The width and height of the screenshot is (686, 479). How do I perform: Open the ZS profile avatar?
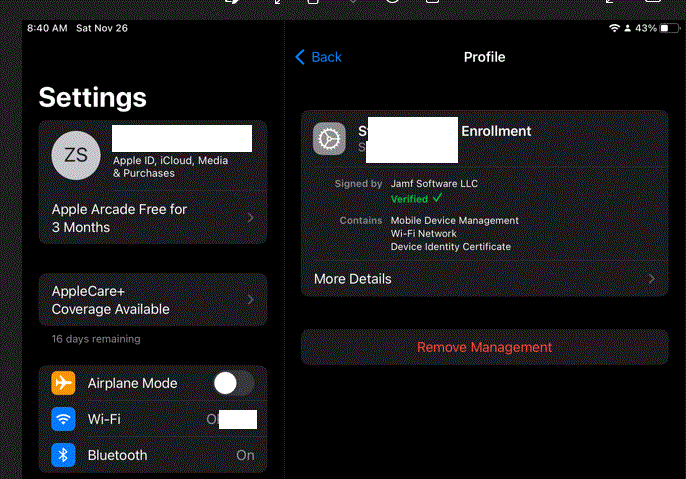[x=76, y=155]
